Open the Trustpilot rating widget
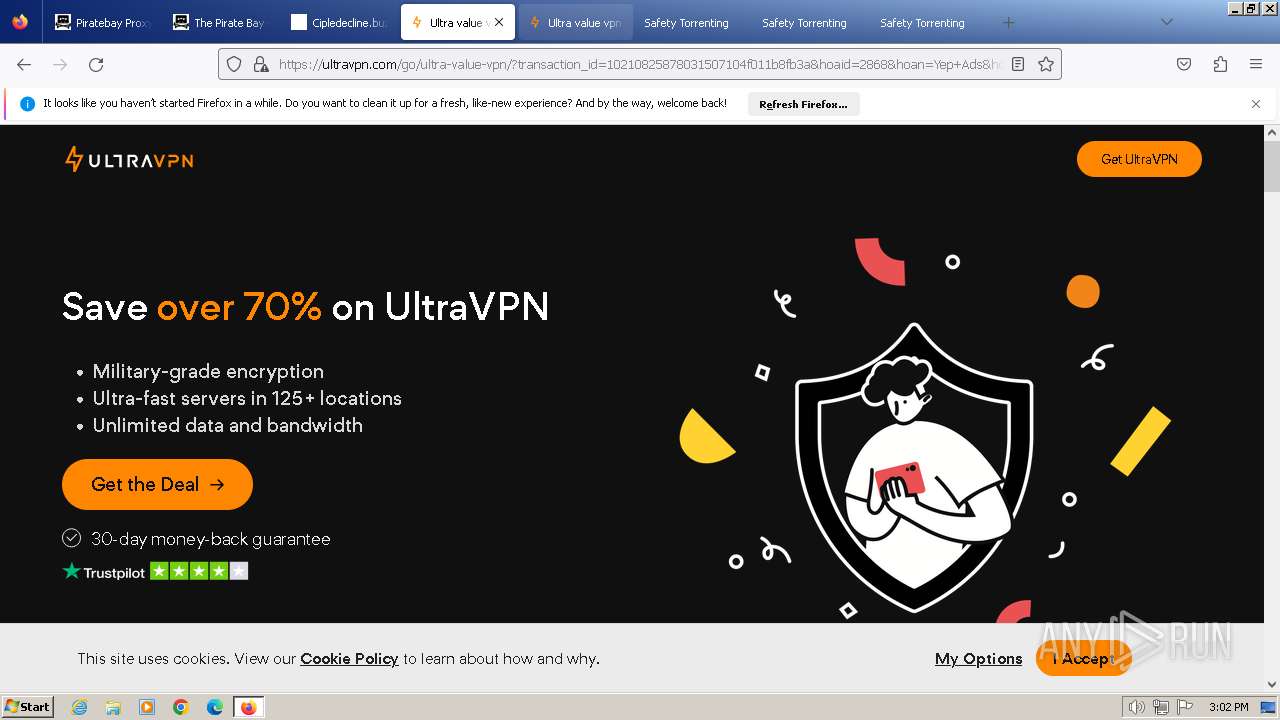 [x=155, y=571]
